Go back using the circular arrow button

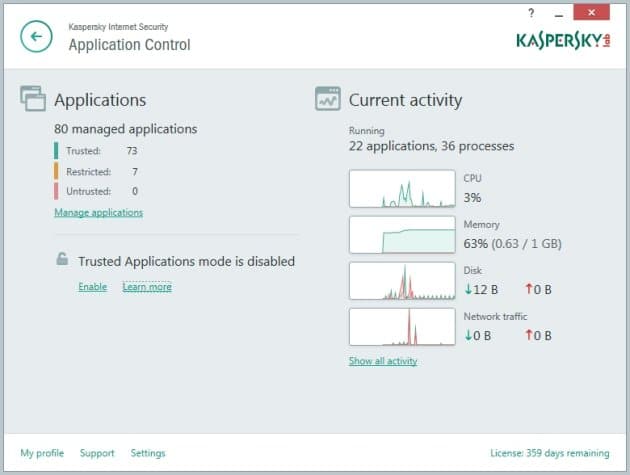pos(36,37)
